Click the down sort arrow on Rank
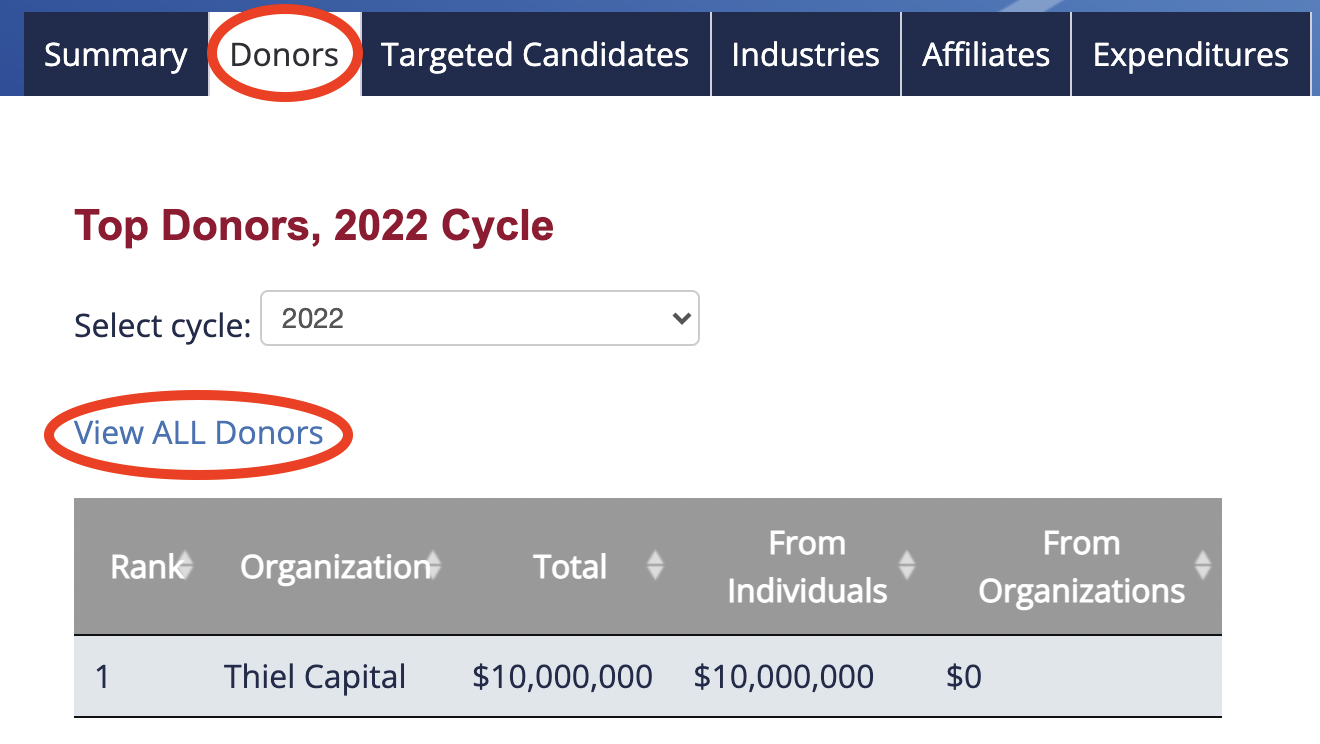The width and height of the screenshot is (1320, 744). point(185,572)
